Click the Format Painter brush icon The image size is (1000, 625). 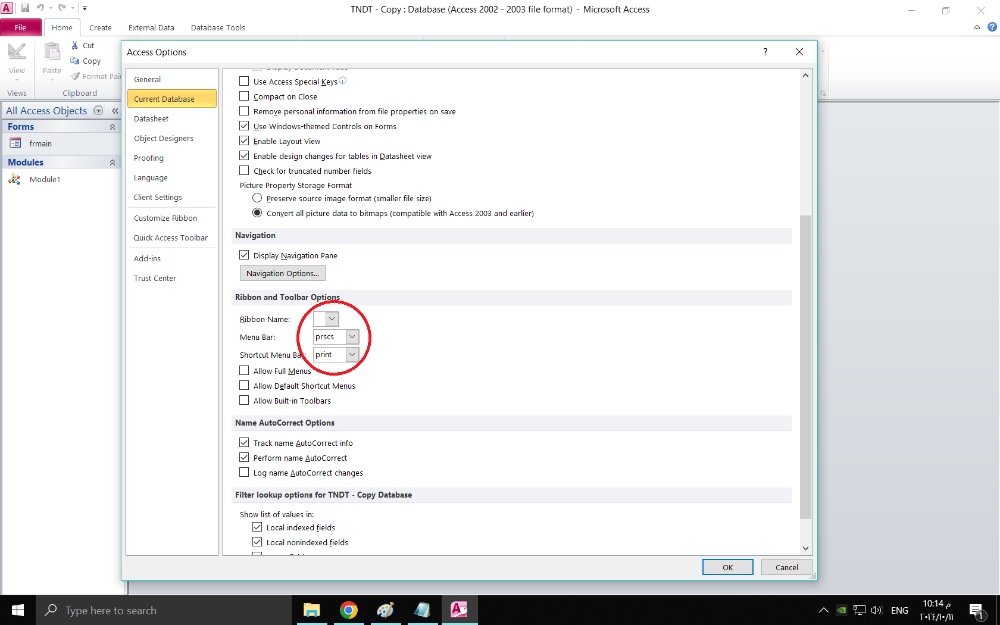click(75, 77)
